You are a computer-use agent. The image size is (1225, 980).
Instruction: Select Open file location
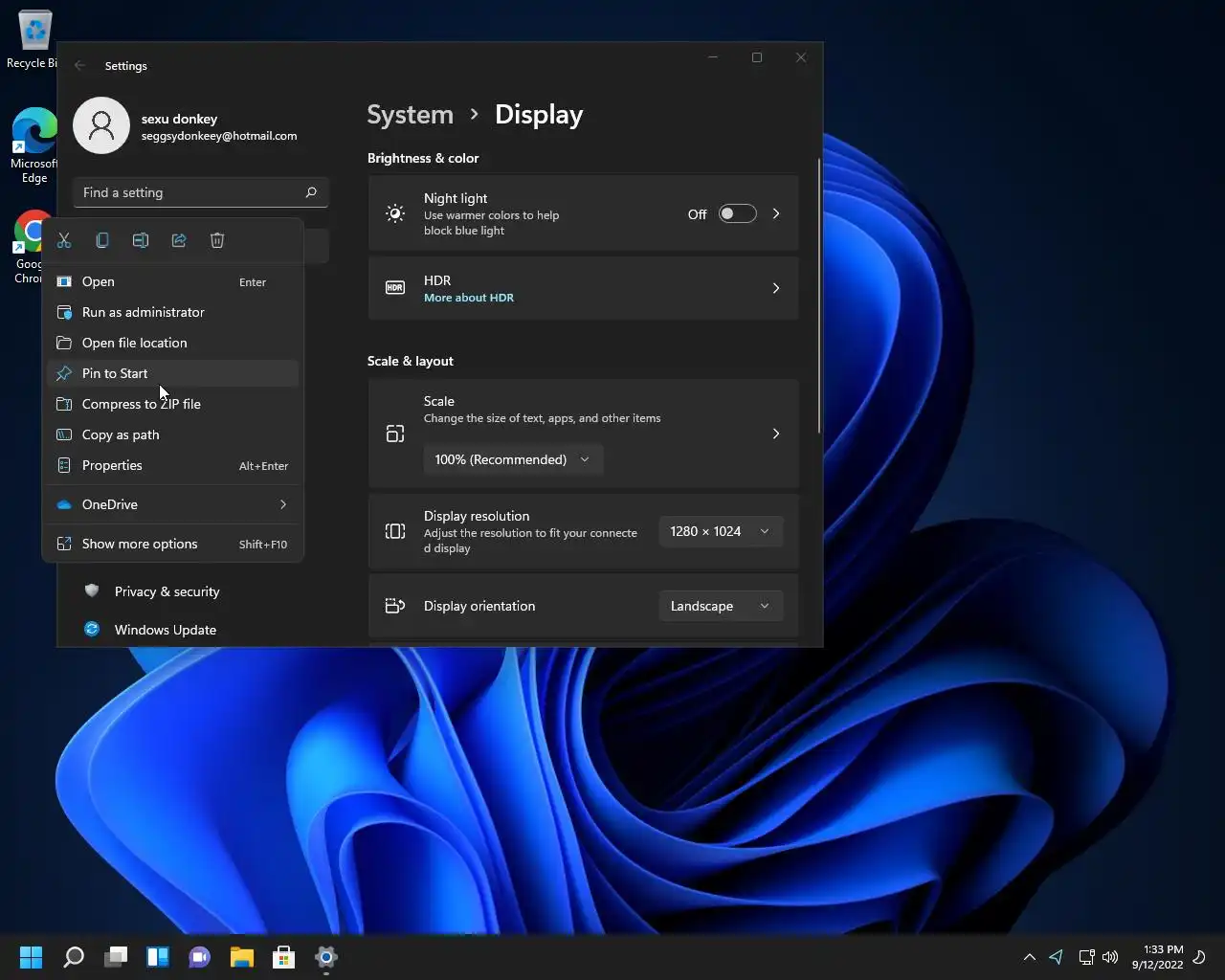coord(173,343)
